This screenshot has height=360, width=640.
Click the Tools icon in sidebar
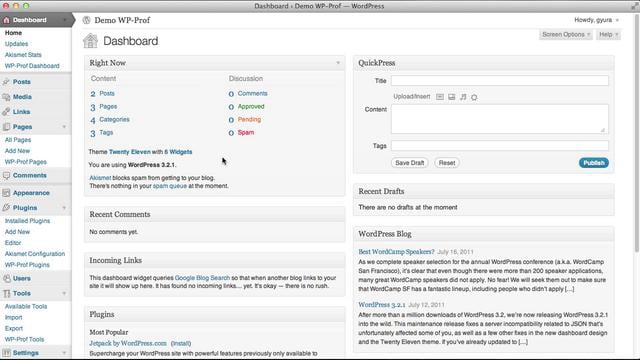click(6, 293)
